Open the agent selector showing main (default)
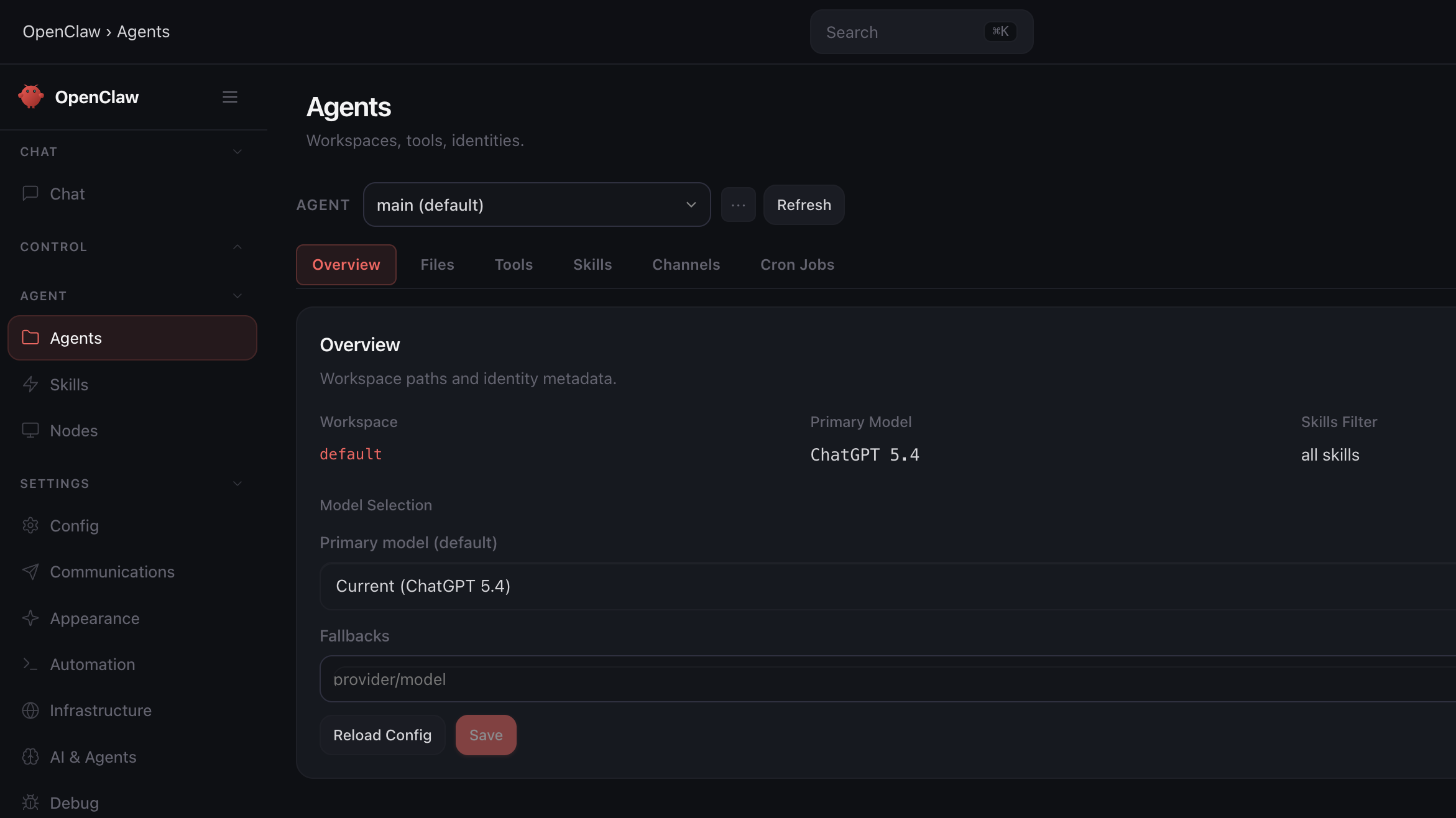Image resolution: width=1456 pixels, height=818 pixels. click(x=536, y=204)
